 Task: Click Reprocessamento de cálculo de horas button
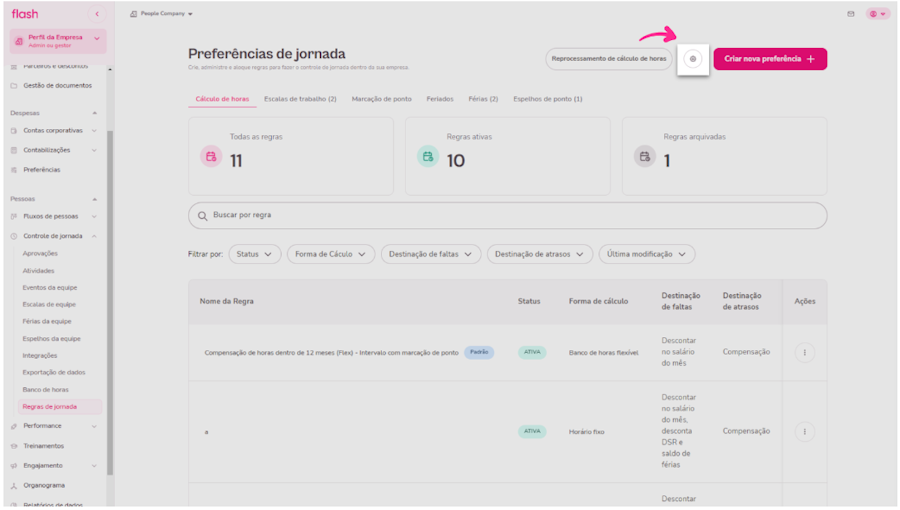608,59
